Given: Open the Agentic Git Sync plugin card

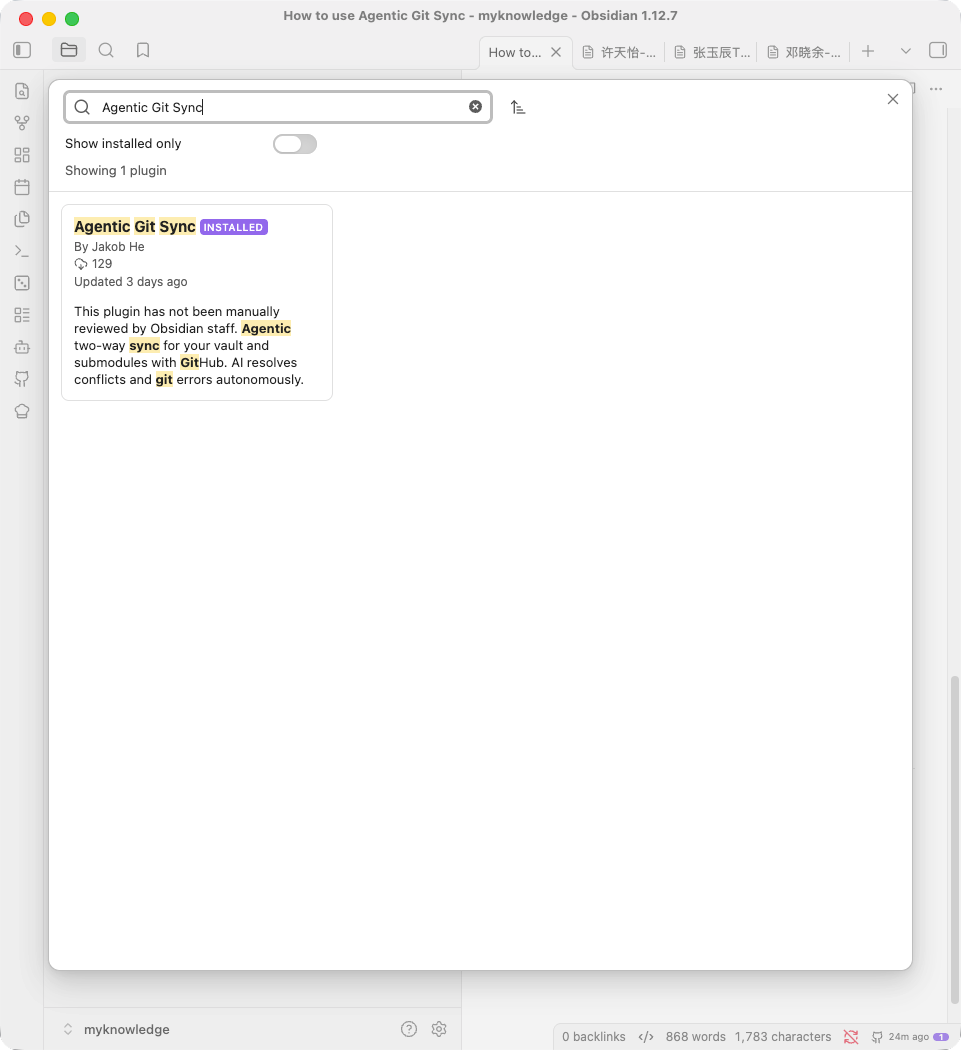Looking at the screenshot, I should click(197, 303).
